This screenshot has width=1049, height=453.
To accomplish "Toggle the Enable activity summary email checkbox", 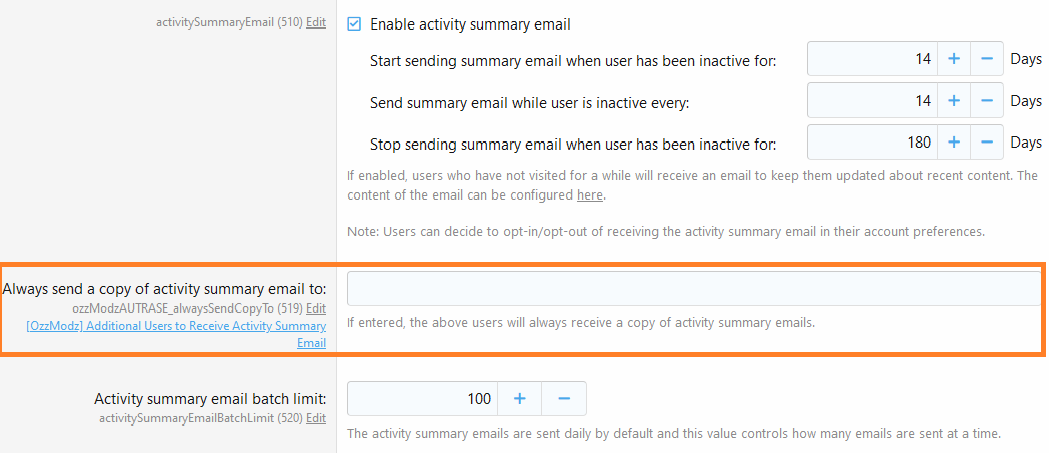I will click(x=354, y=23).
